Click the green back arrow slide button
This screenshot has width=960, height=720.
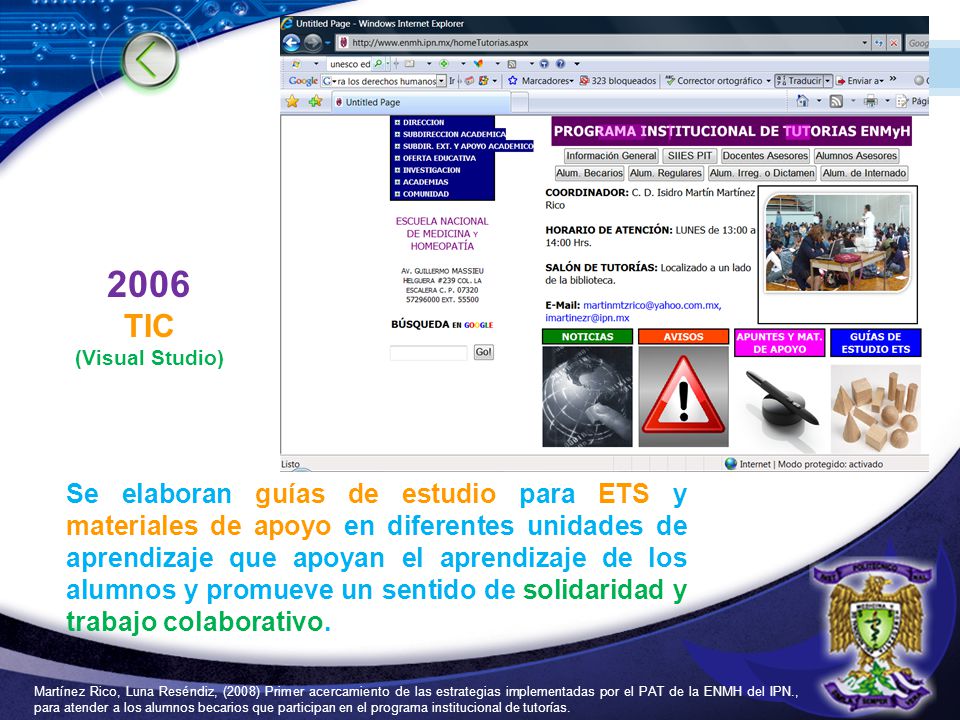click(149, 60)
